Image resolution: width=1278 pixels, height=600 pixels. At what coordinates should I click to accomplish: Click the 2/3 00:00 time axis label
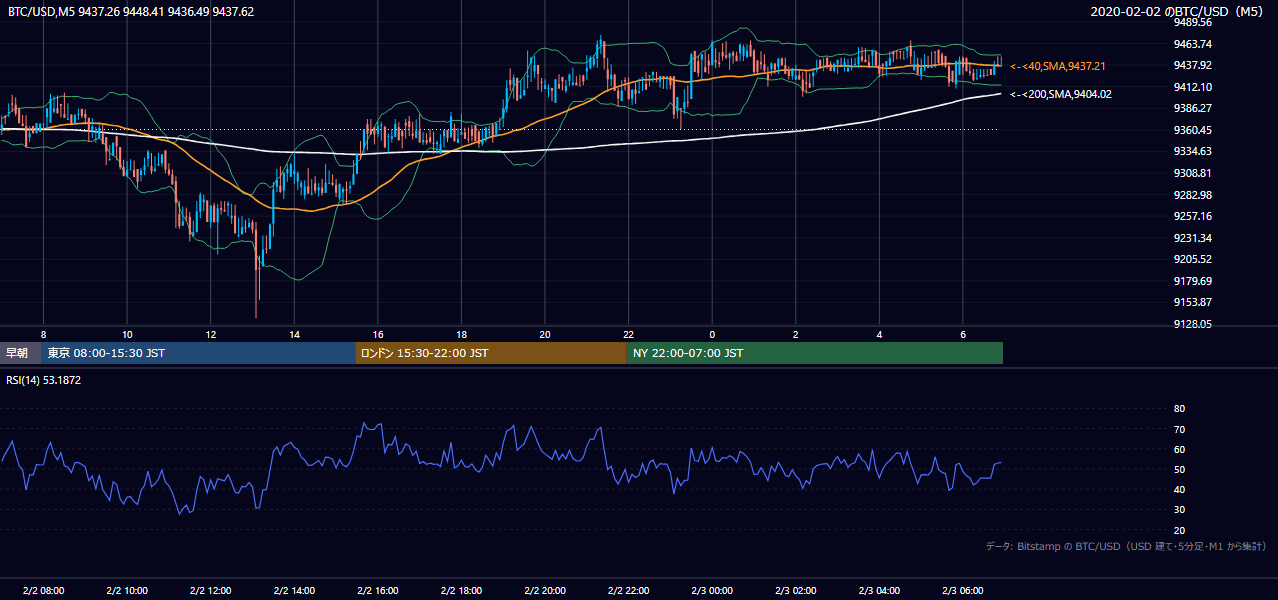tap(712, 591)
